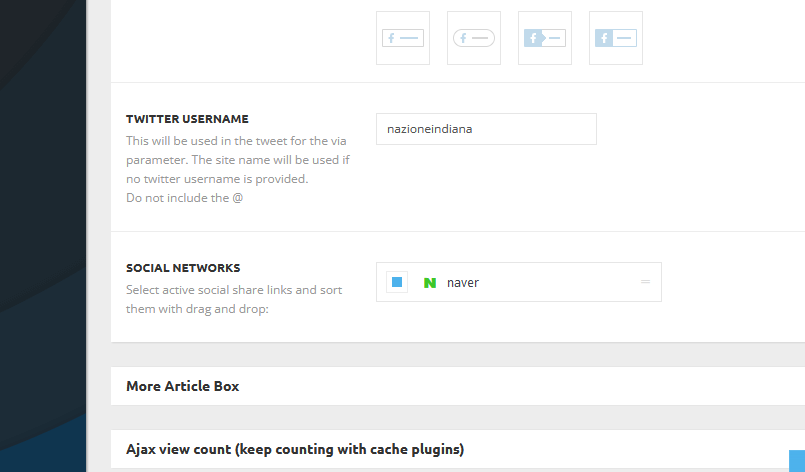Click the naver label text

(x=463, y=283)
